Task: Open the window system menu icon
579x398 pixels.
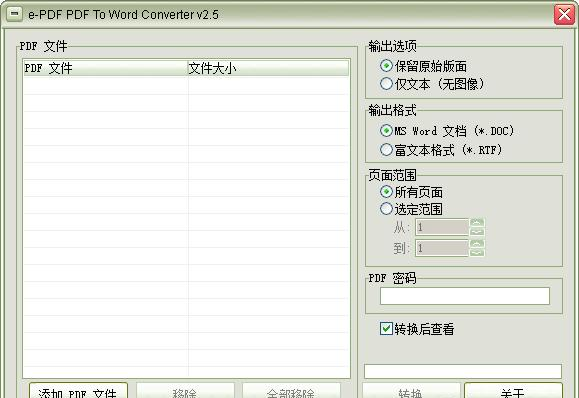Action: coord(14,14)
